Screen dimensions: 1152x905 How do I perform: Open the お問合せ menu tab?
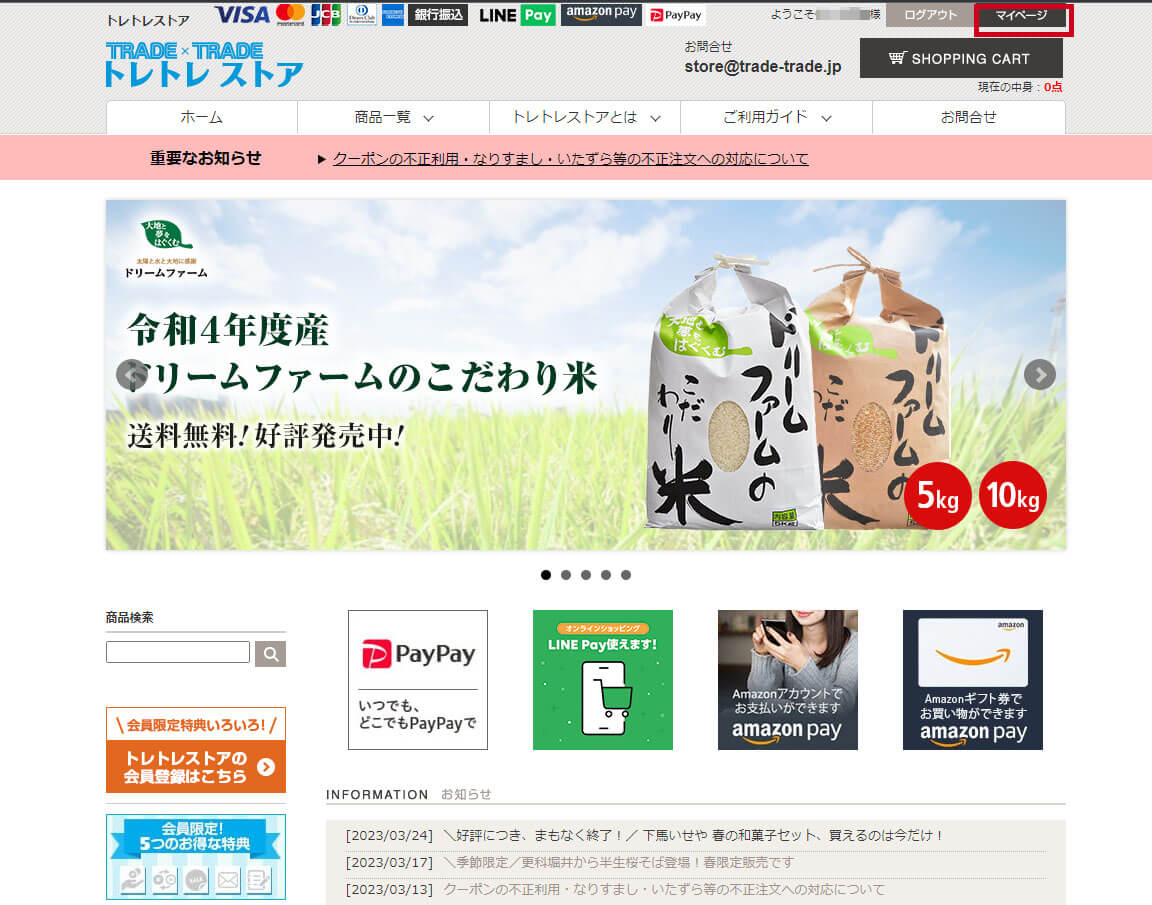(968, 117)
